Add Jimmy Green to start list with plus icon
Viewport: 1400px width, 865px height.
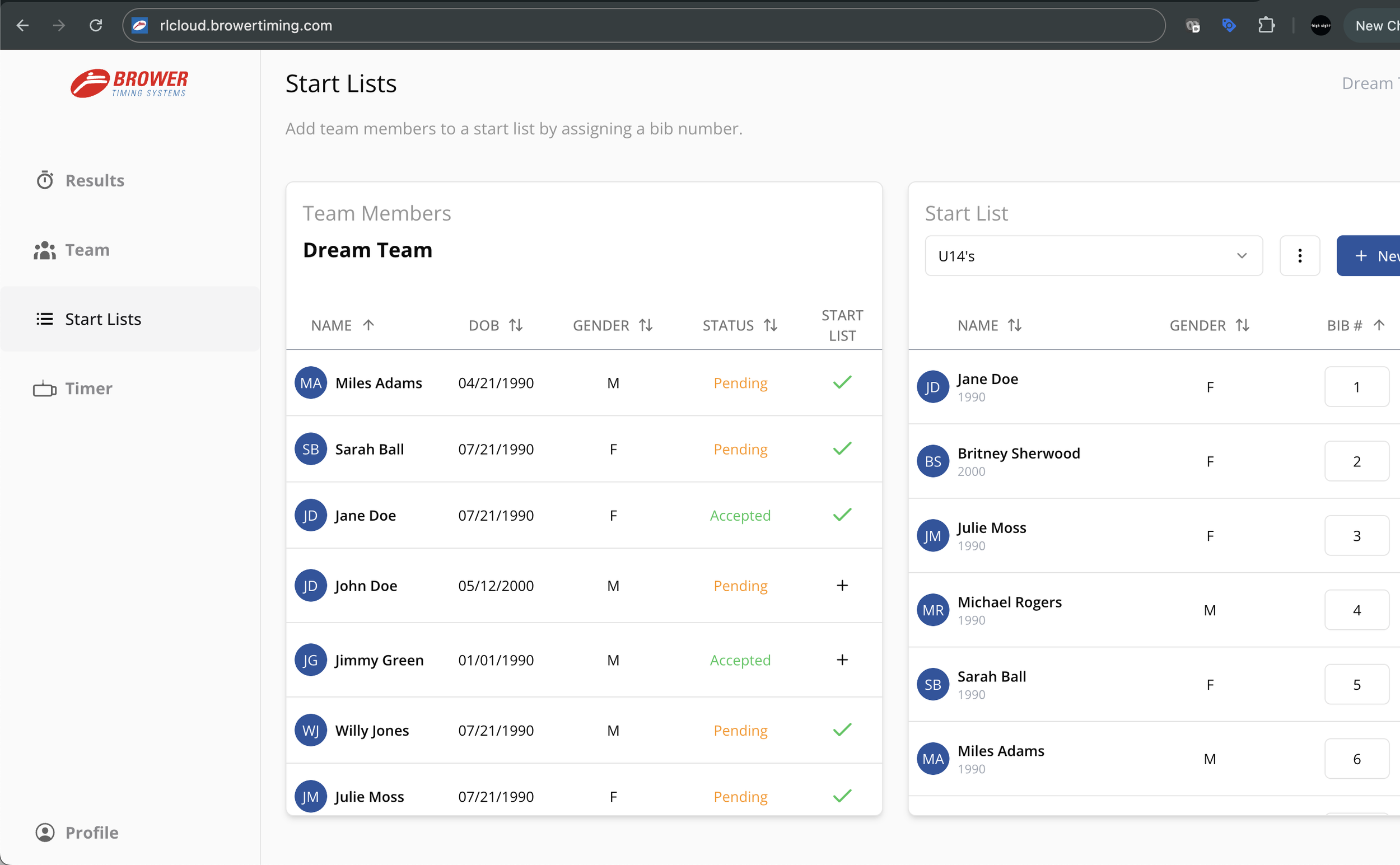tap(842, 660)
